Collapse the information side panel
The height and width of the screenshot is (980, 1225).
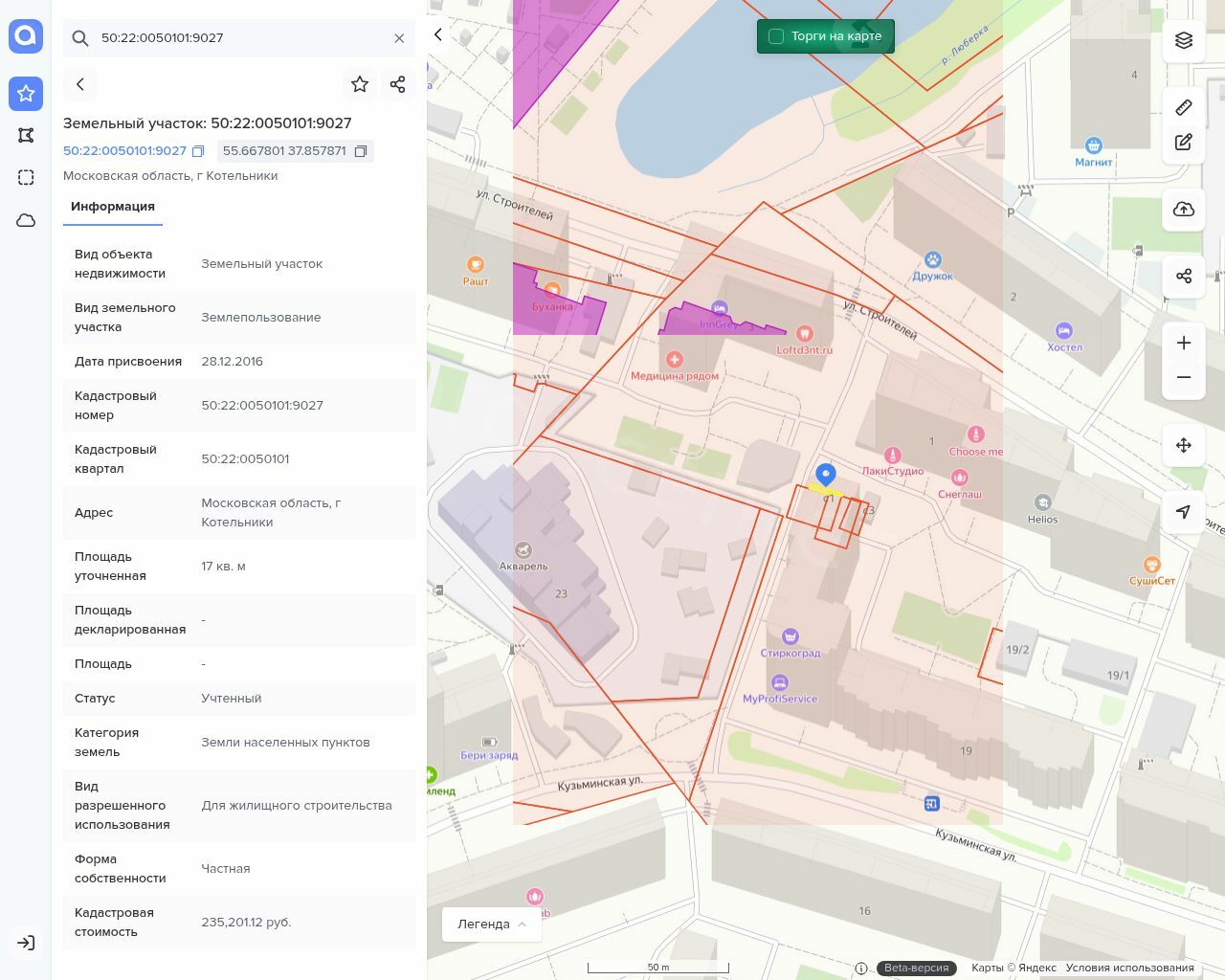pyautogui.click(x=438, y=34)
